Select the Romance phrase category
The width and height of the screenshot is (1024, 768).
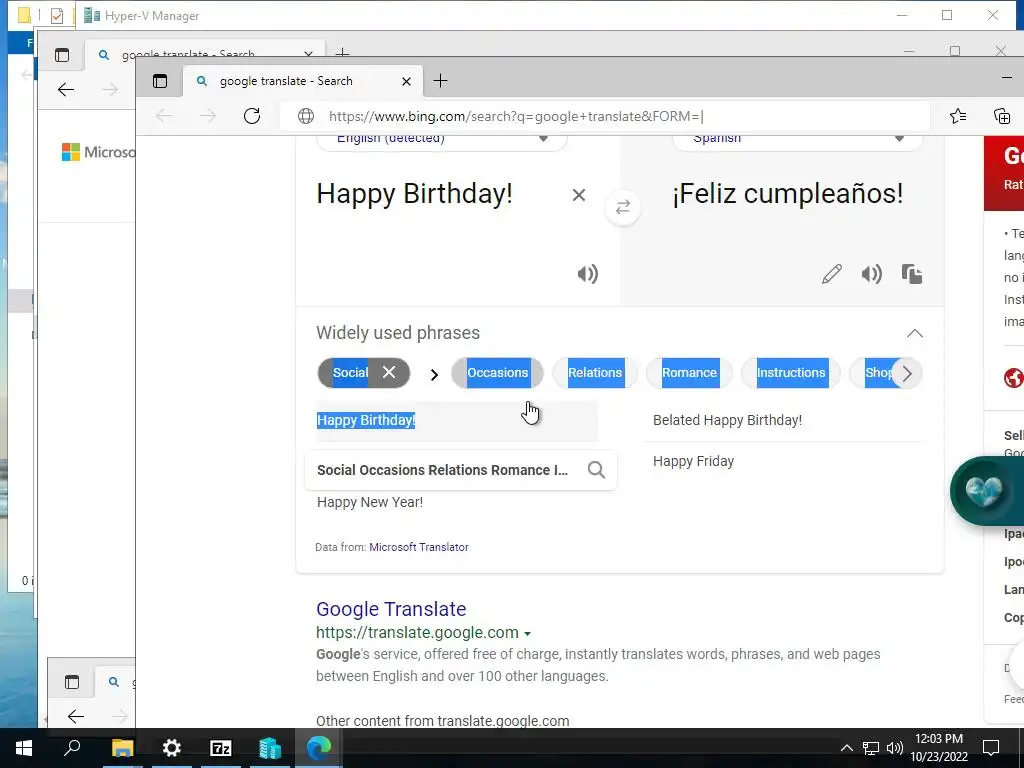(690, 373)
